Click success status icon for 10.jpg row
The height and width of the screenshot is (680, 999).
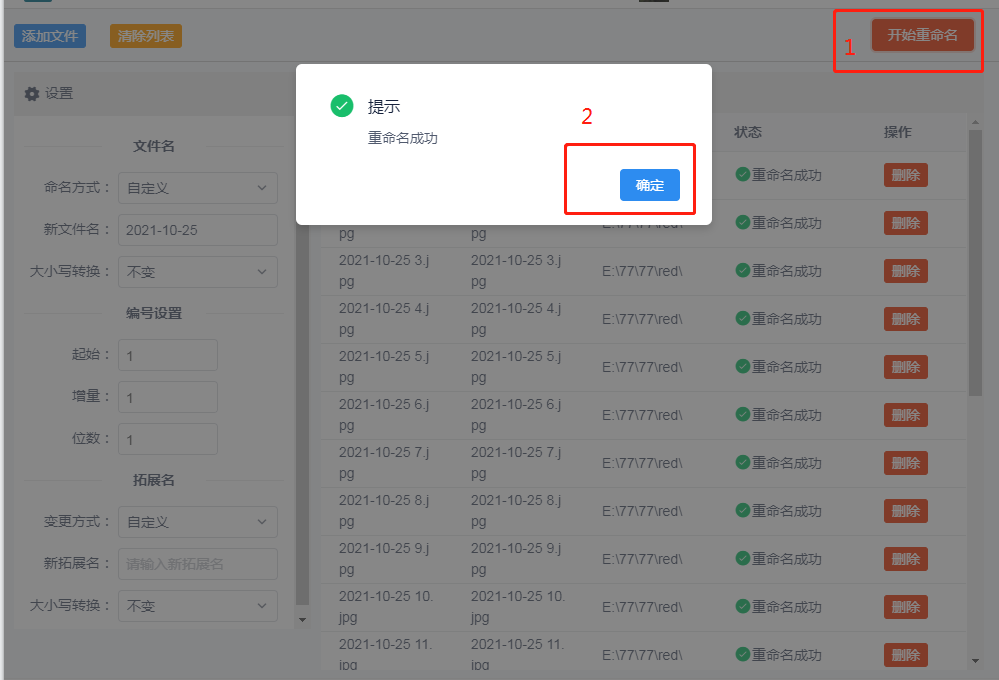click(x=742, y=606)
